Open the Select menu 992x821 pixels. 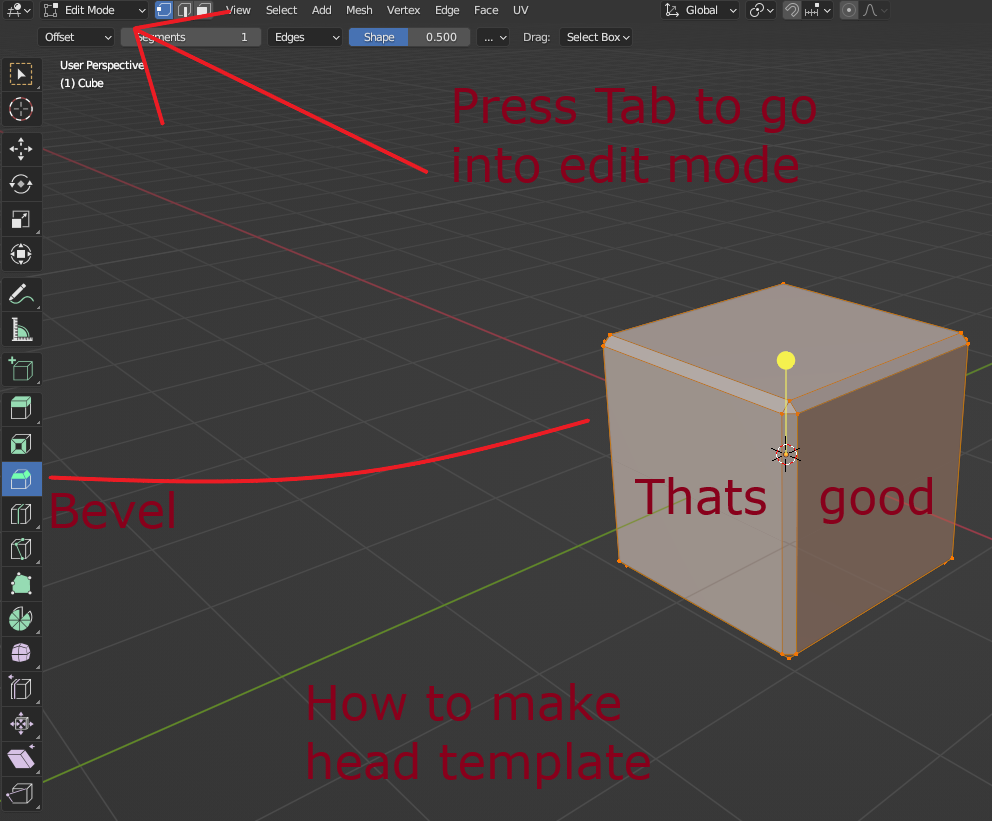coord(281,10)
